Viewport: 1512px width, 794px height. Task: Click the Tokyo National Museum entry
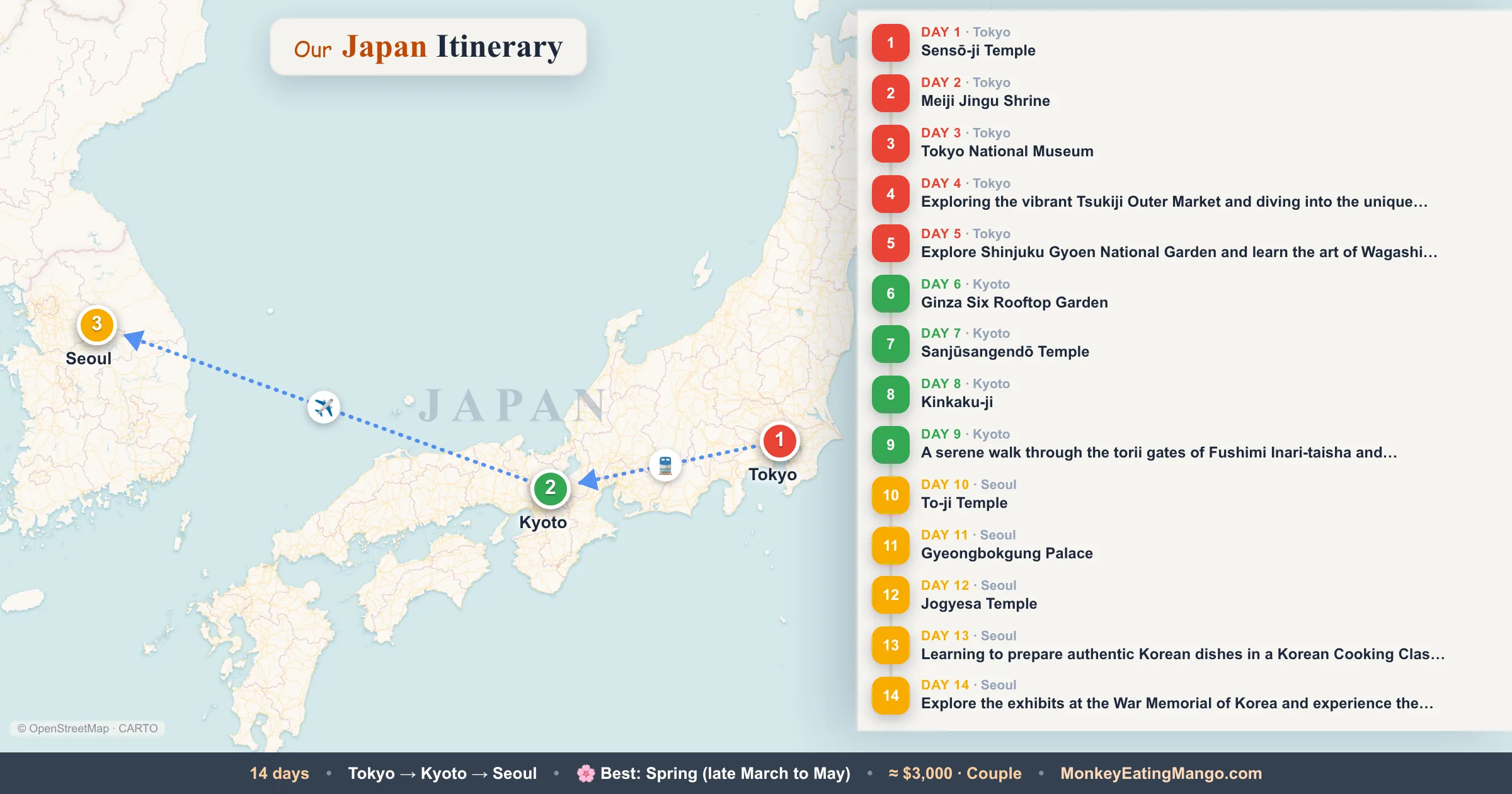coord(1007,151)
